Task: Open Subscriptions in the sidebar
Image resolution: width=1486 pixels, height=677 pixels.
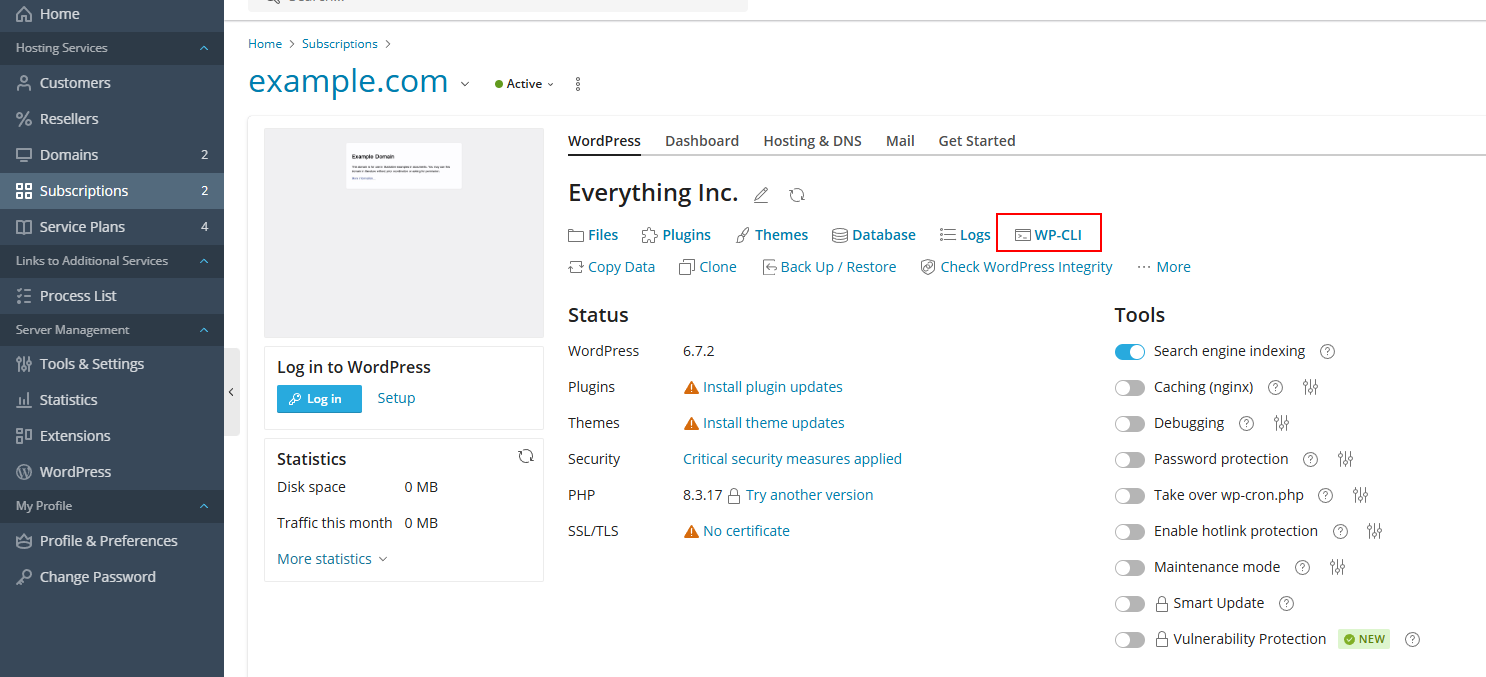Action: click(x=112, y=191)
